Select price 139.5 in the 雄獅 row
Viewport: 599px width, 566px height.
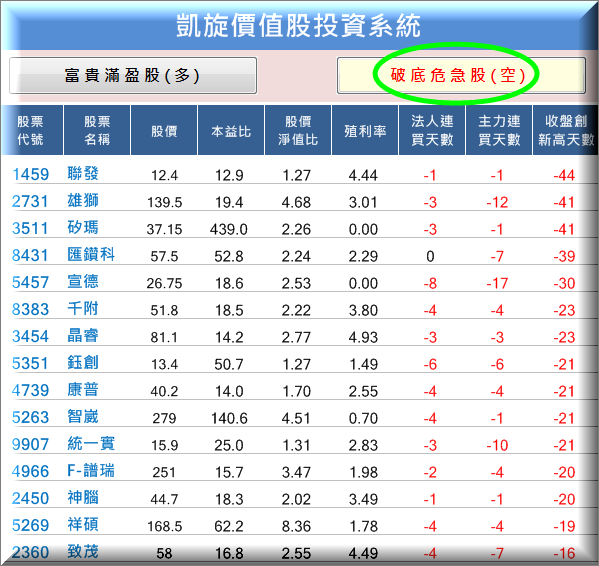tap(164, 202)
